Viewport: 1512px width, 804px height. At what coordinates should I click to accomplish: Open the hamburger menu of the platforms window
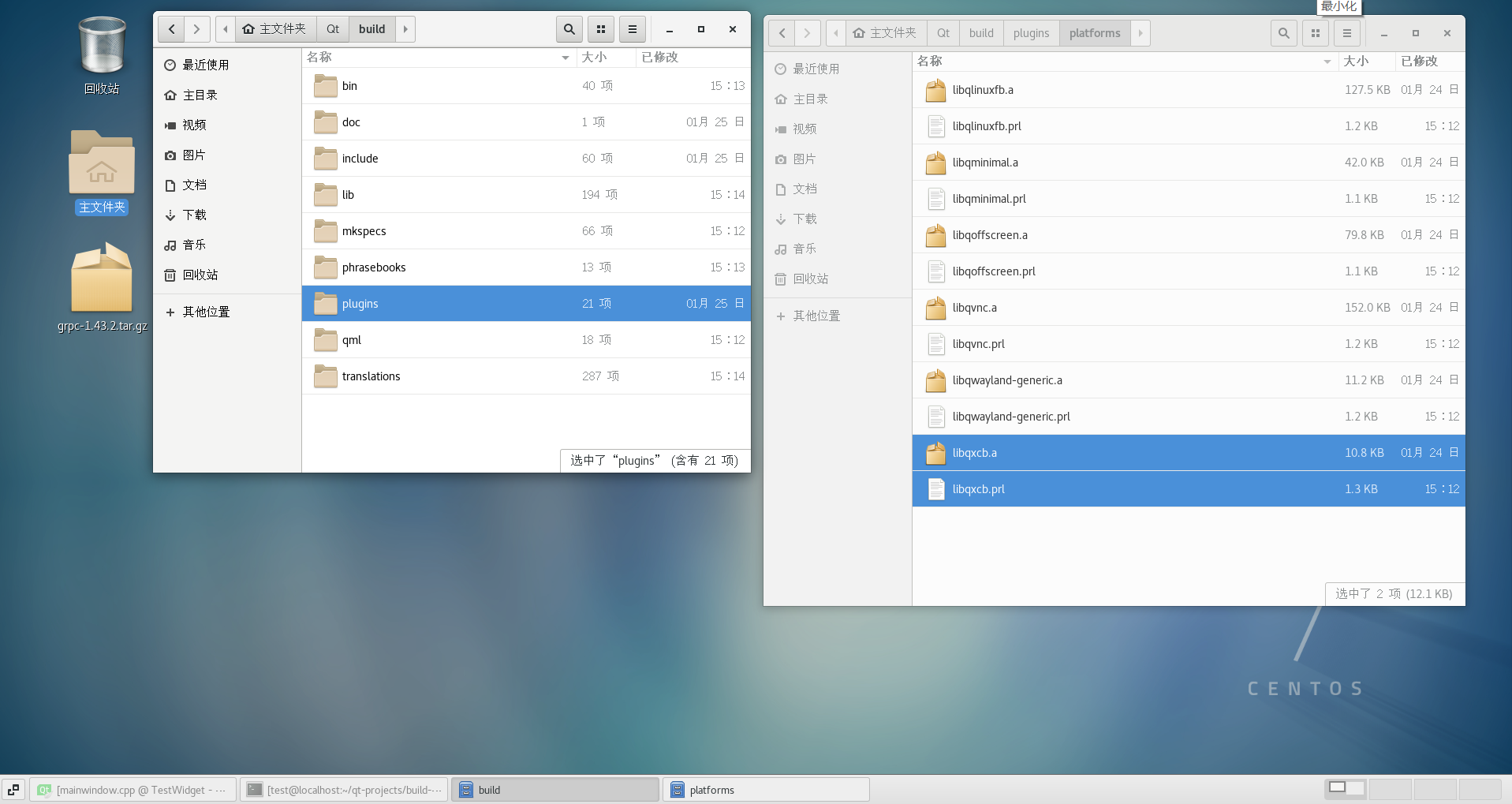(1346, 33)
